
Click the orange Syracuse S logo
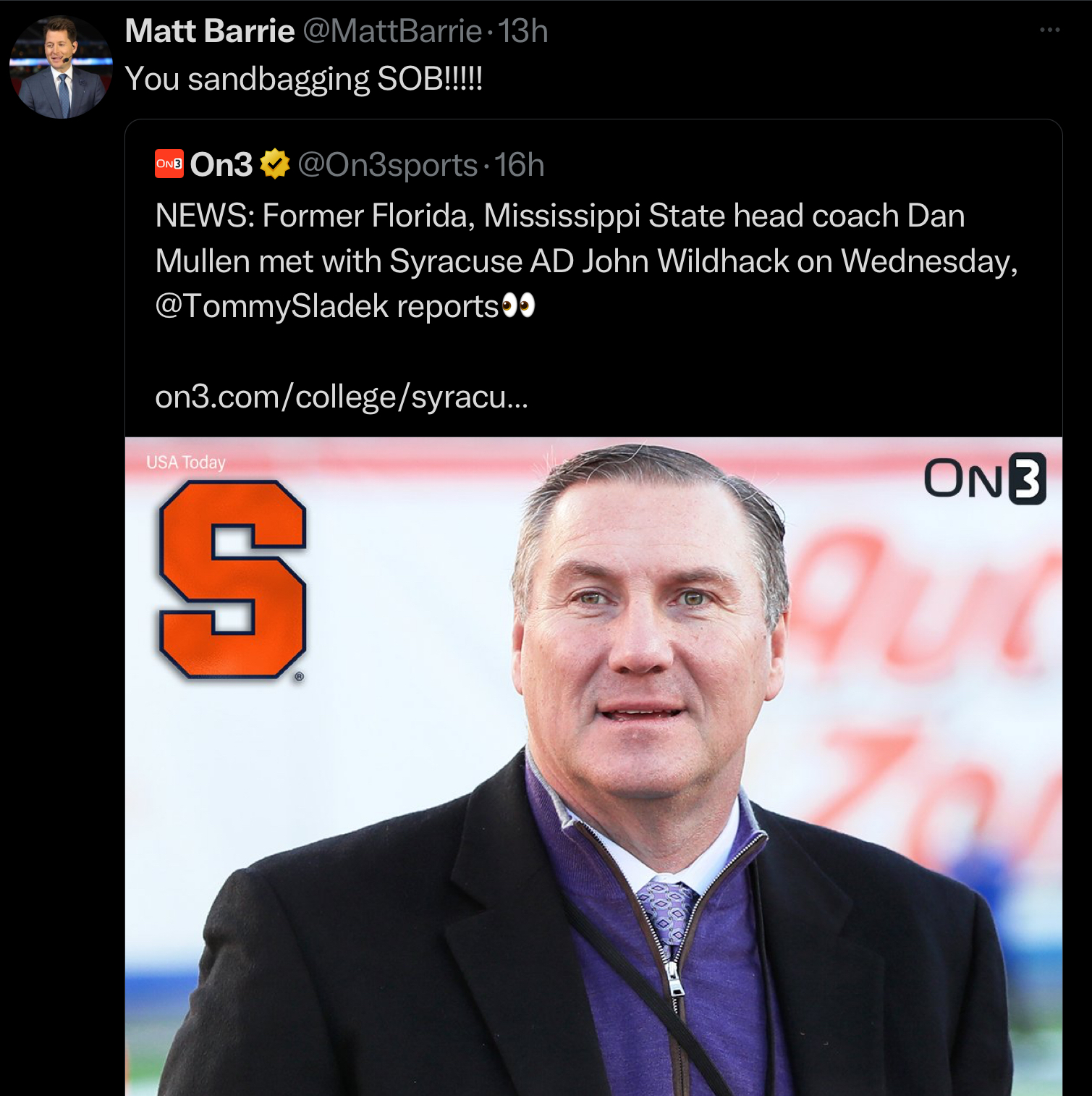pos(233,579)
